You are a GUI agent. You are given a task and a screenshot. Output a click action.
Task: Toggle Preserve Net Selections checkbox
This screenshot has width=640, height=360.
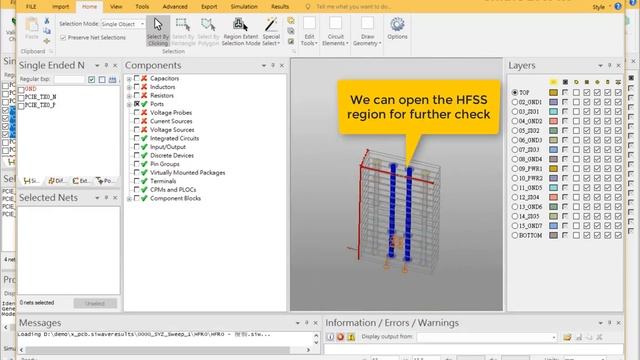point(63,38)
